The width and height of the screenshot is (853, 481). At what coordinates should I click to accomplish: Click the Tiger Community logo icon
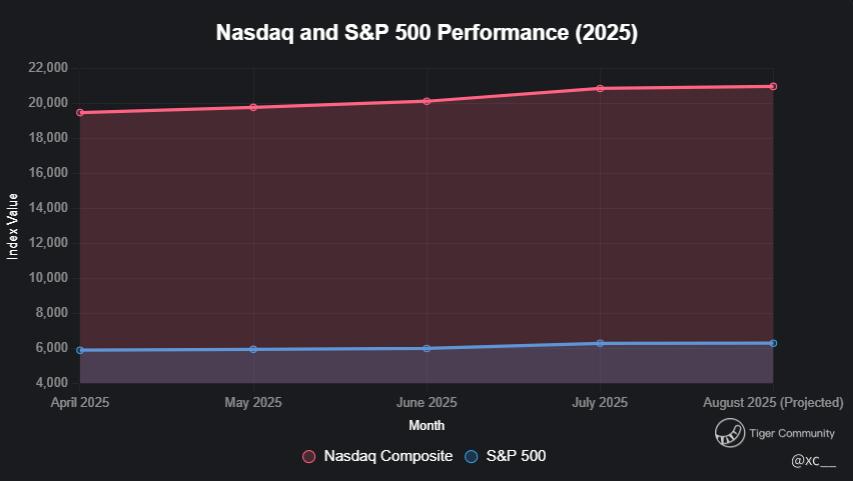730,433
